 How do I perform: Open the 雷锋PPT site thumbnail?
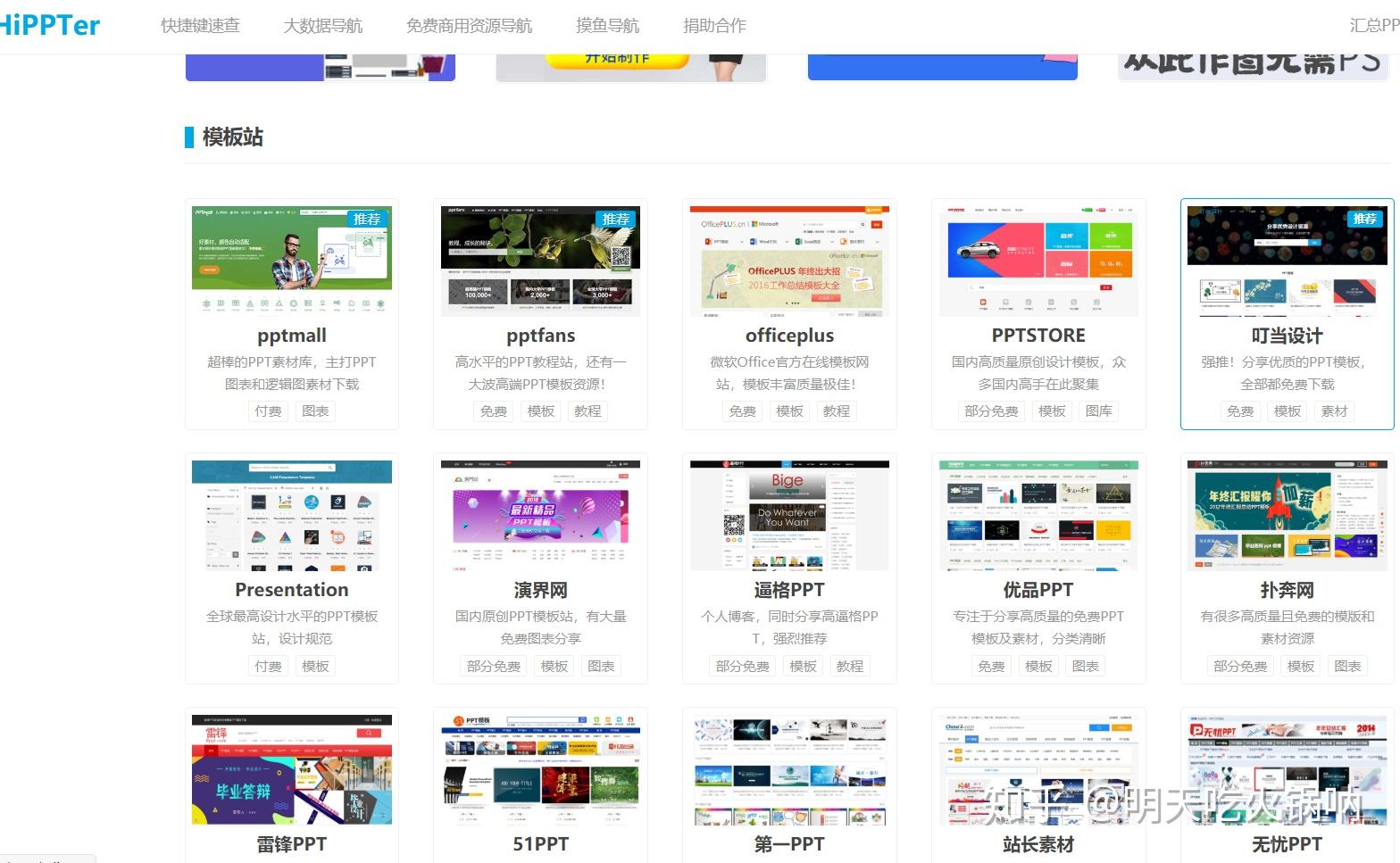pos(292,769)
